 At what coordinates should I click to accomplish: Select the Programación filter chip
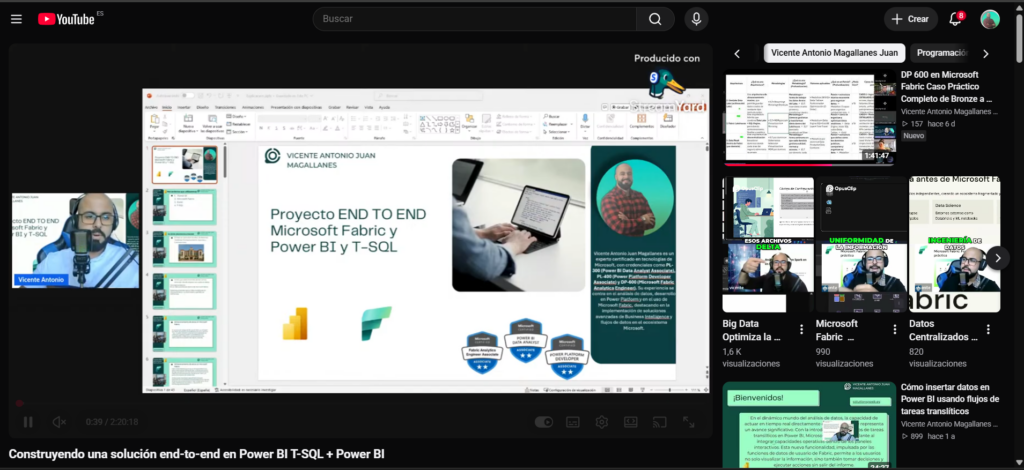[x=942, y=53]
